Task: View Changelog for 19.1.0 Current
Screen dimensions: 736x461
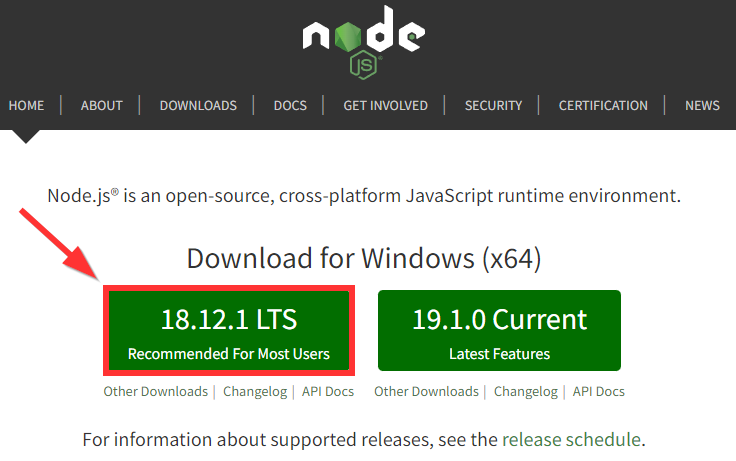Action: 526,392
